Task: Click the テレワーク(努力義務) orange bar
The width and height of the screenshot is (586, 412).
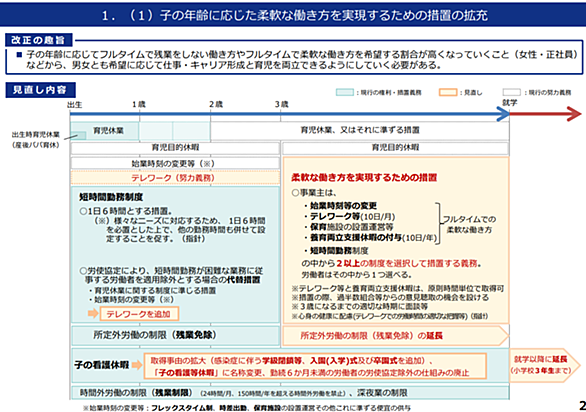Action: [175, 178]
